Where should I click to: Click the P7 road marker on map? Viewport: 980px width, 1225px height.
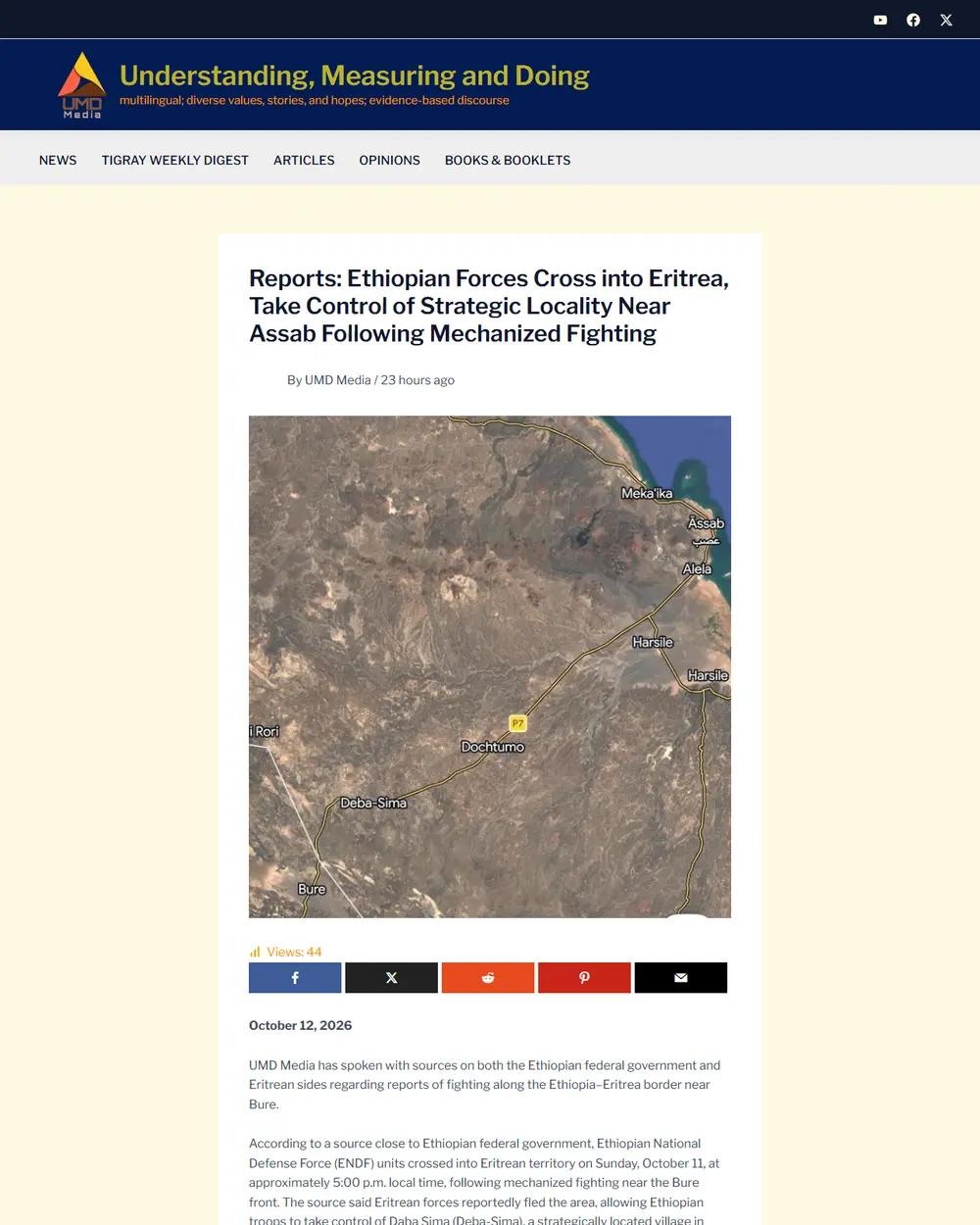click(x=518, y=723)
